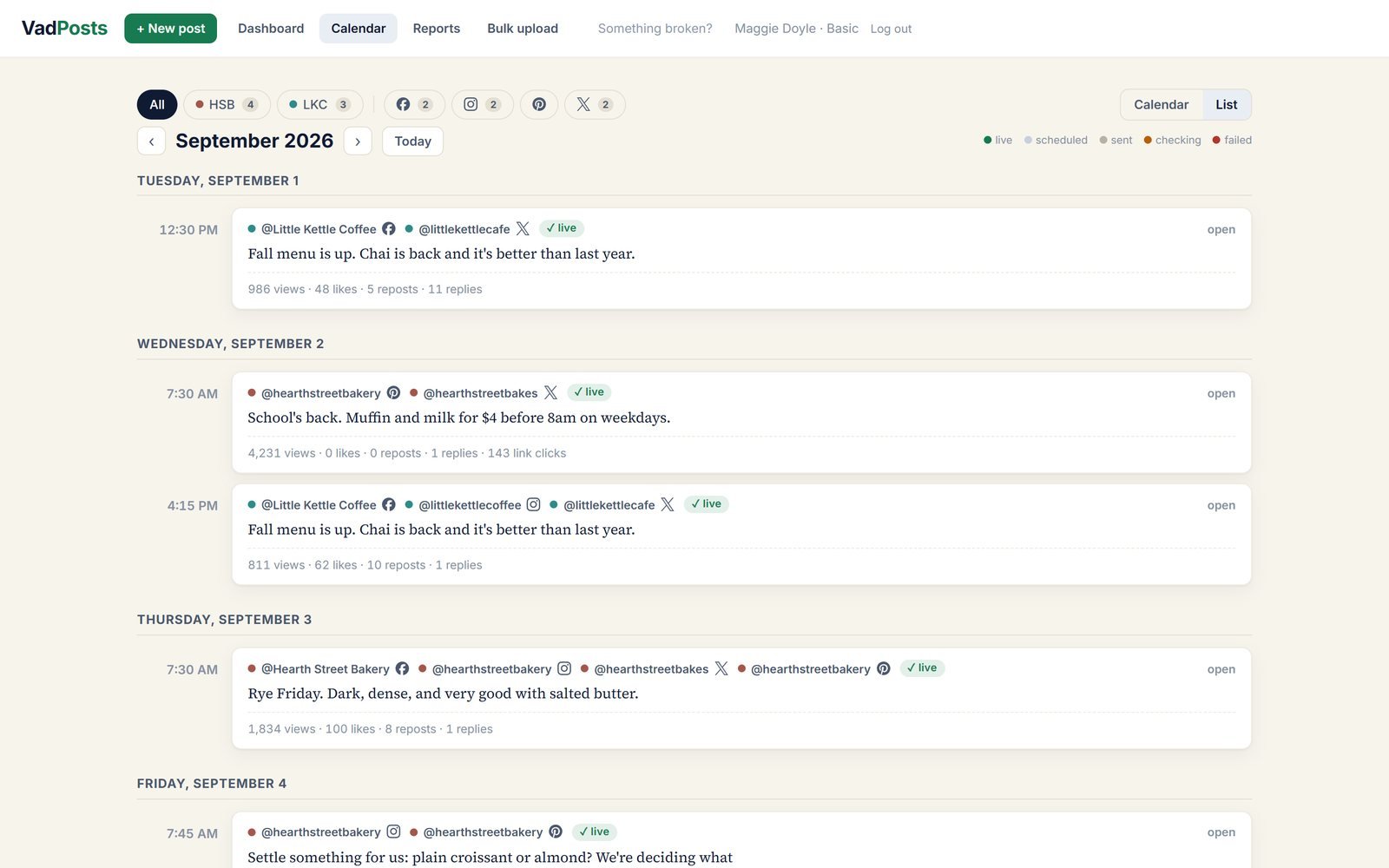Click Facebook icon beside @Hearth Street Bakery
Viewport: 1389px width, 868px height.
pos(402,669)
